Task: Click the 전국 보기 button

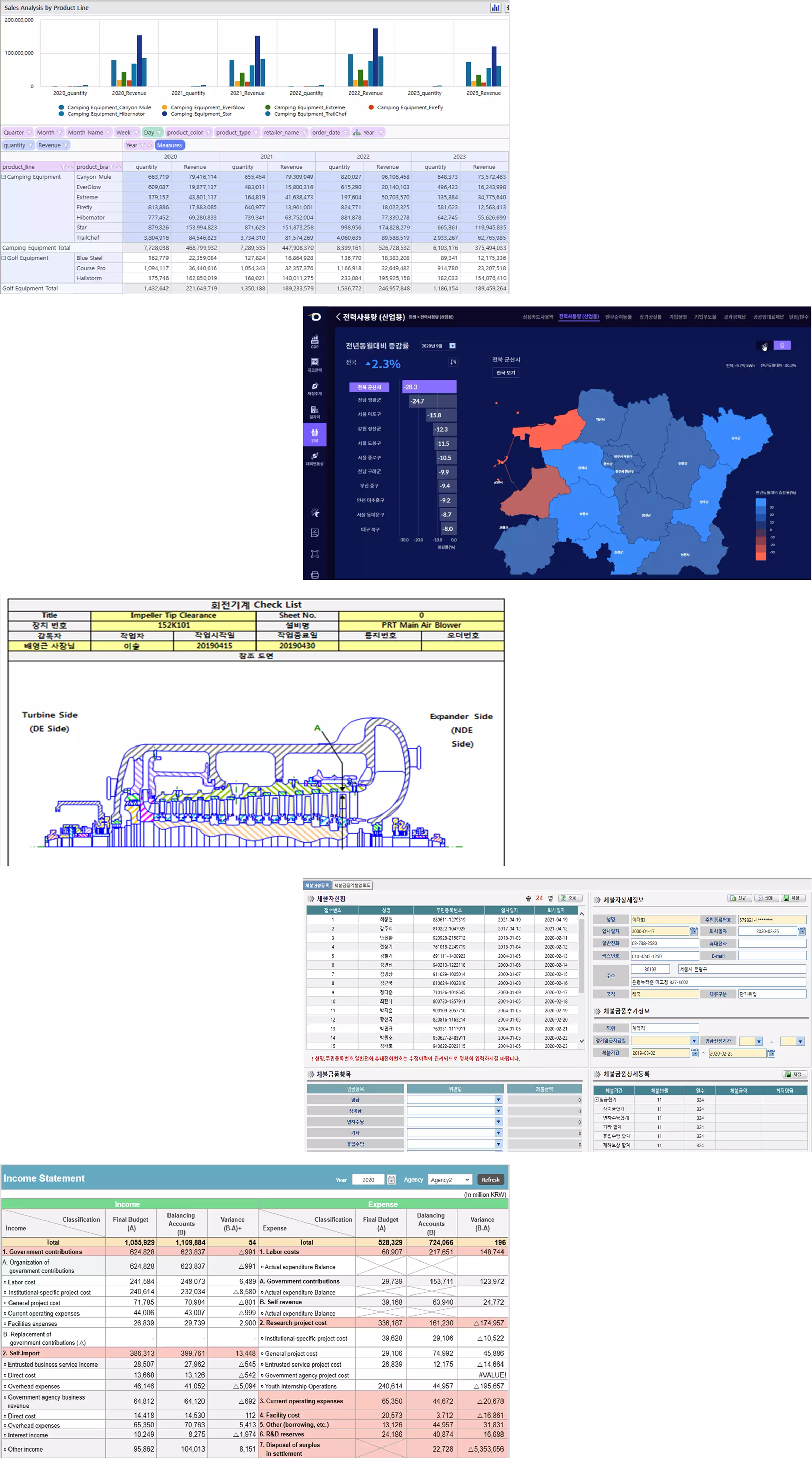Action: [x=506, y=373]
